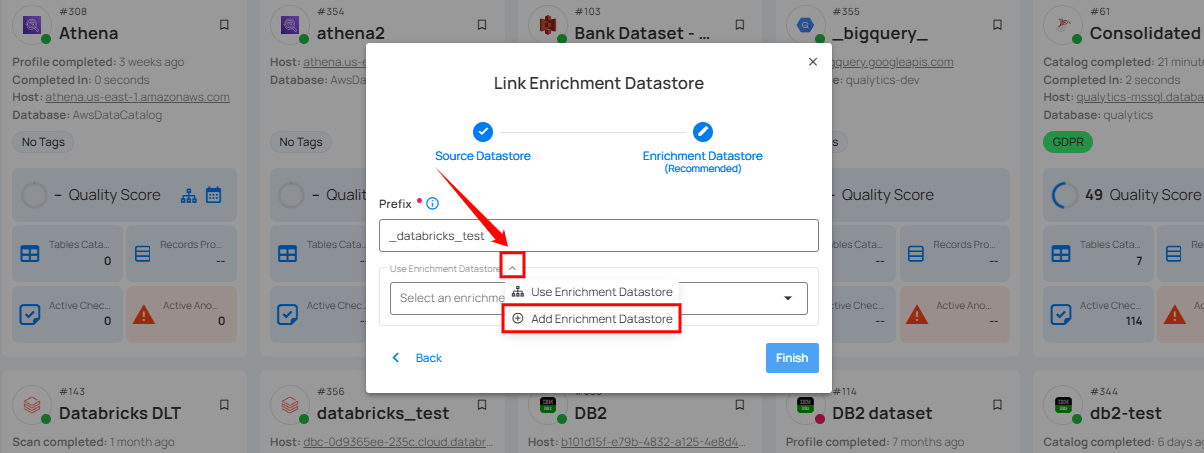Bookmark the DB2 dataset card
The width and height of the screenshot is (1204, 453).
[x=997, y=405]
